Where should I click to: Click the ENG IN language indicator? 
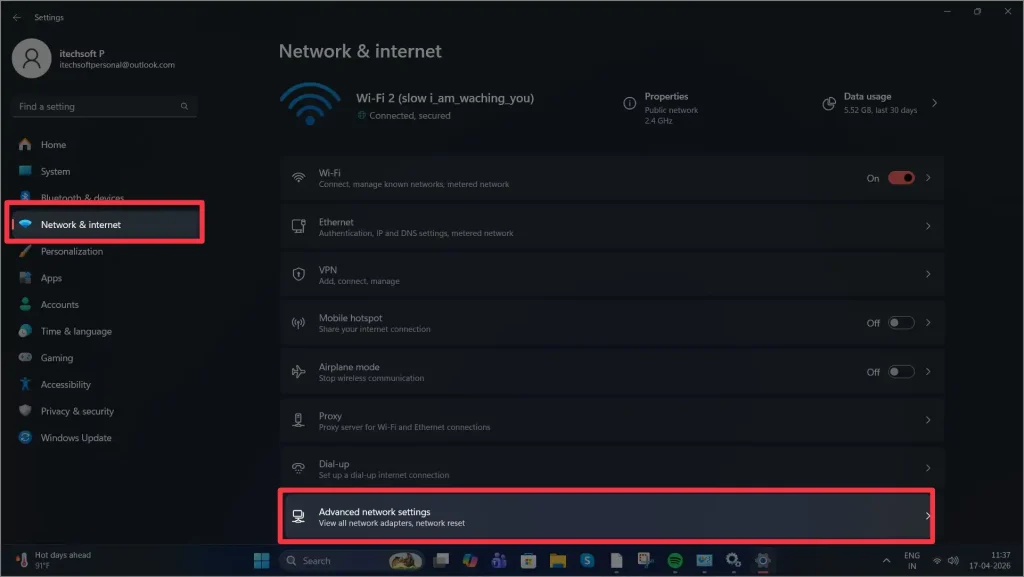click(912, 561)
